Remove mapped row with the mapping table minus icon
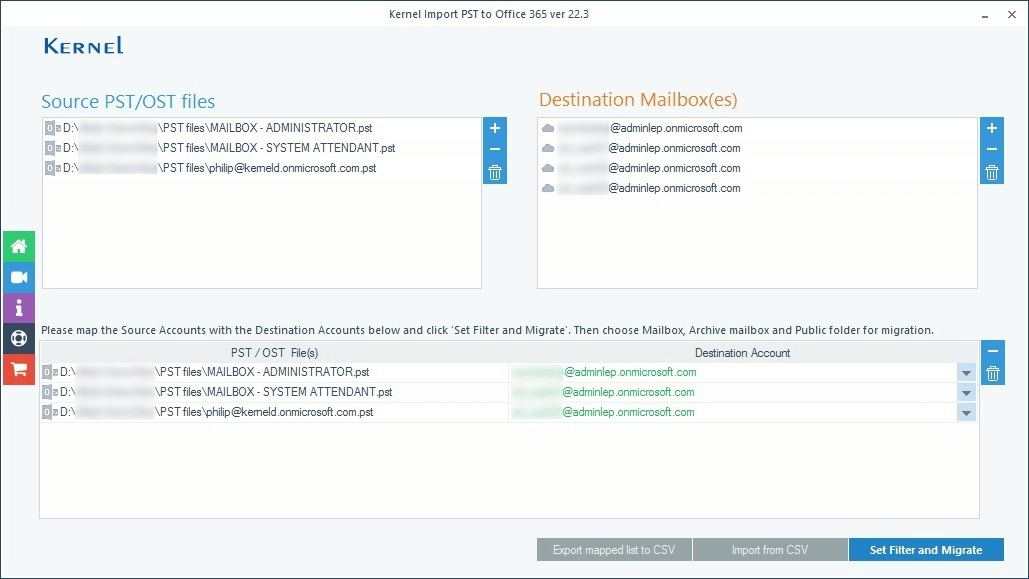This screenshot has width=1029, height=579. [x=992, y=351]
